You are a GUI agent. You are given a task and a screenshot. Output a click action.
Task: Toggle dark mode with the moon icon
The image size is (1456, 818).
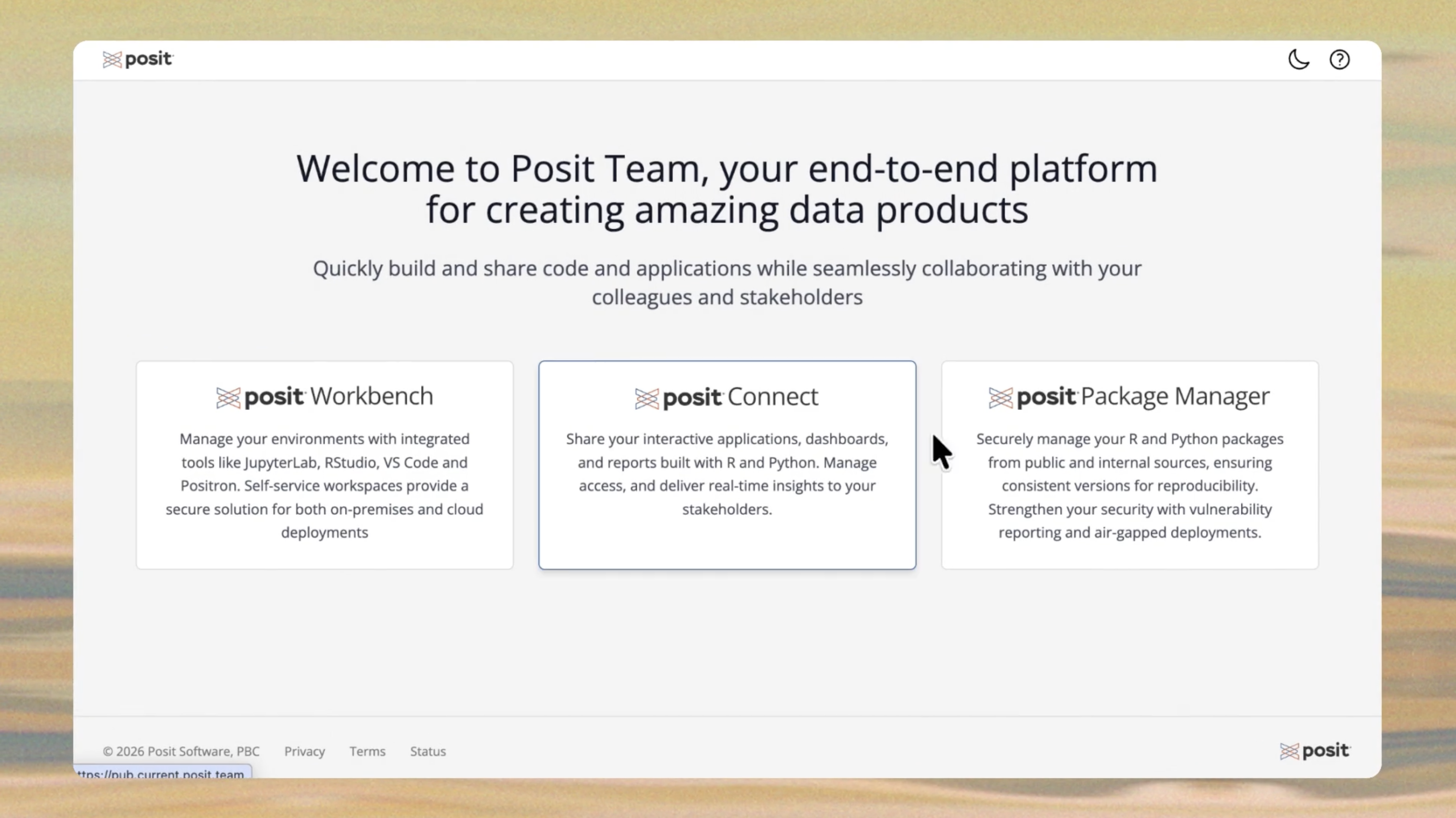pos(1298,59)
